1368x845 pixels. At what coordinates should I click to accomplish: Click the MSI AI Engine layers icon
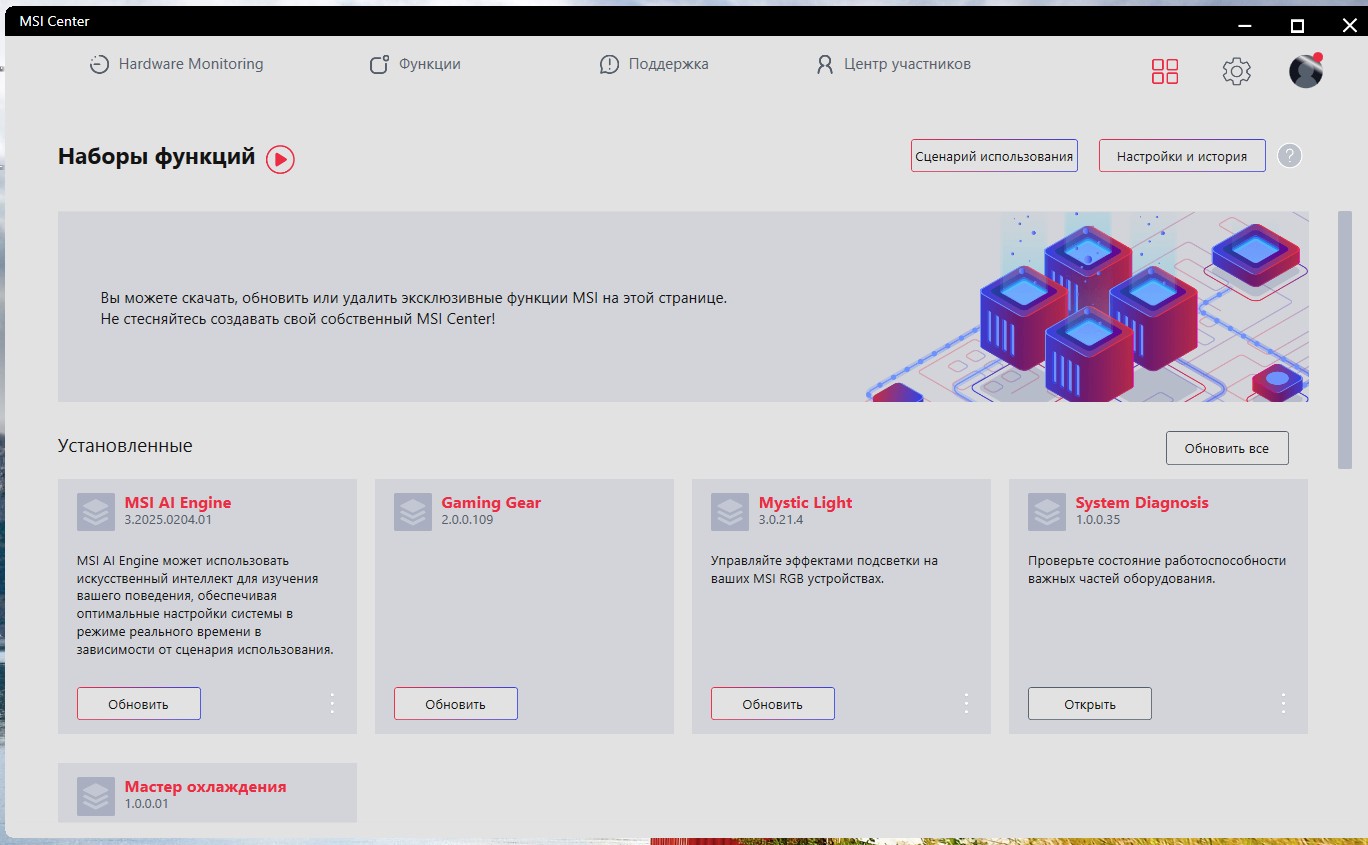pyautogui.click(x=96, y=512)
